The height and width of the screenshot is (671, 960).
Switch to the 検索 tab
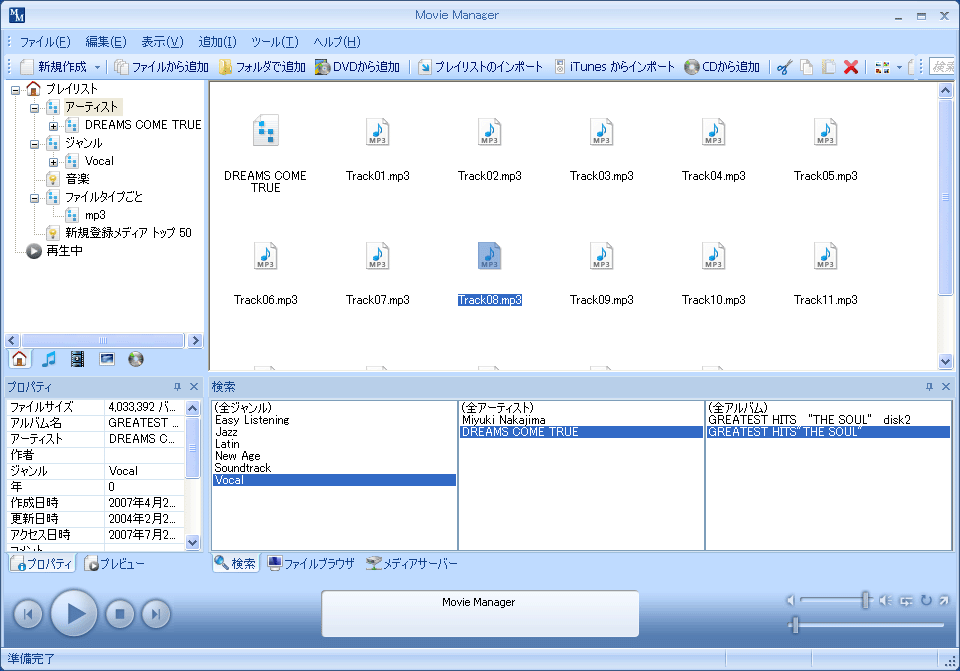tap(236, 563)
